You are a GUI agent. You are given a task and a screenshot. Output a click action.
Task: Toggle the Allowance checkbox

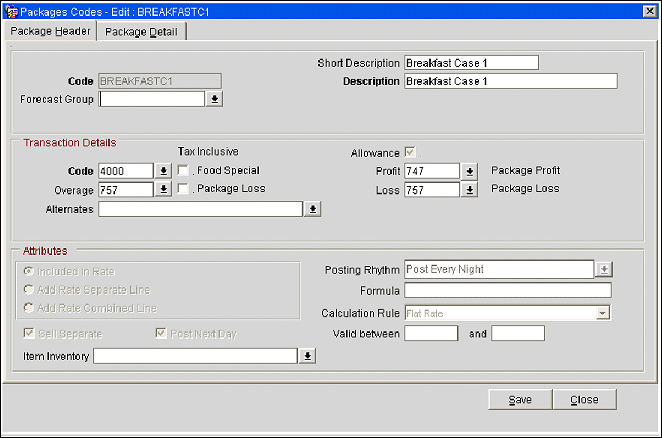(410, 152)
